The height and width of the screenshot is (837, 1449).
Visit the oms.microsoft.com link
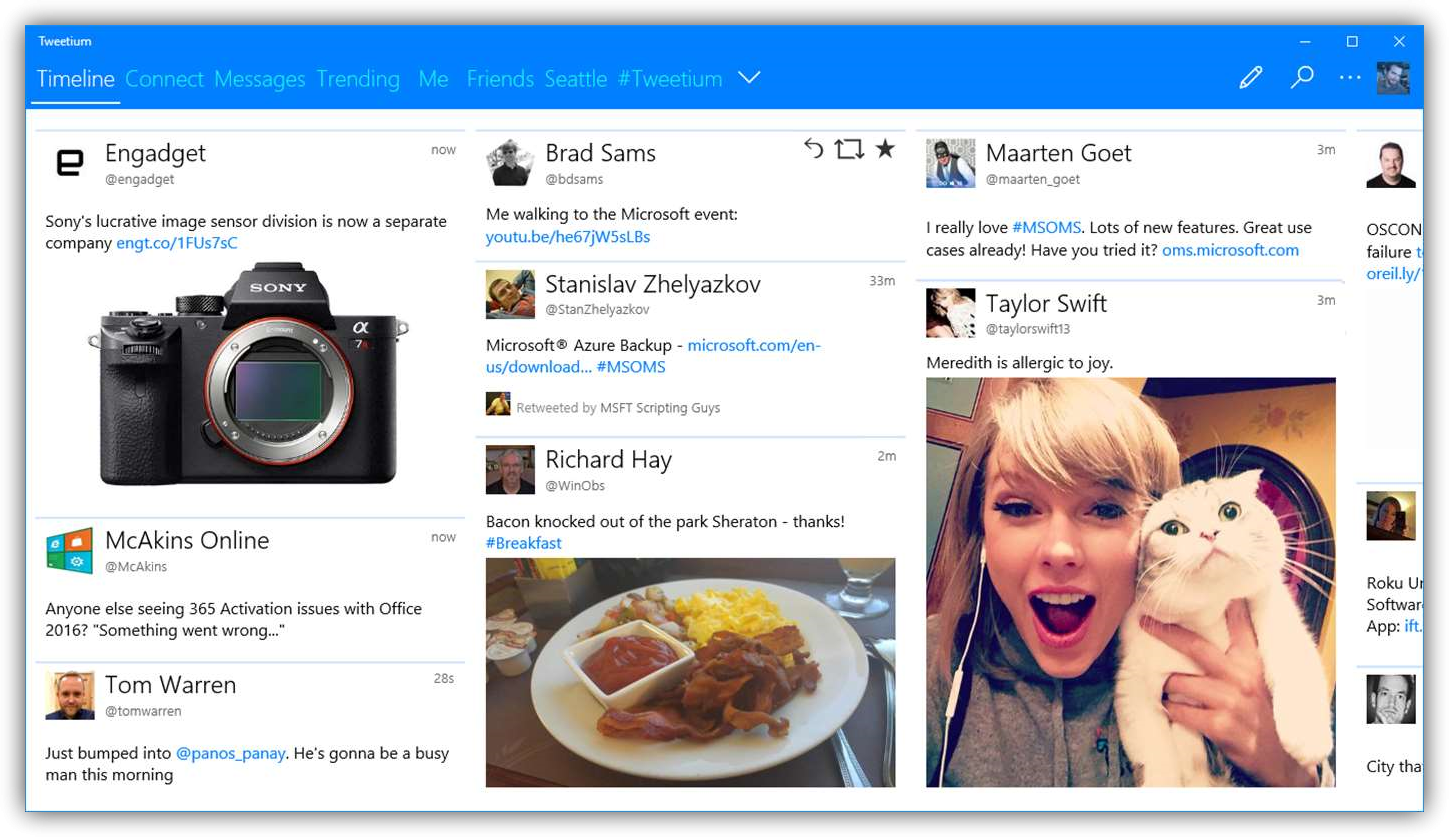point(1230,250)
